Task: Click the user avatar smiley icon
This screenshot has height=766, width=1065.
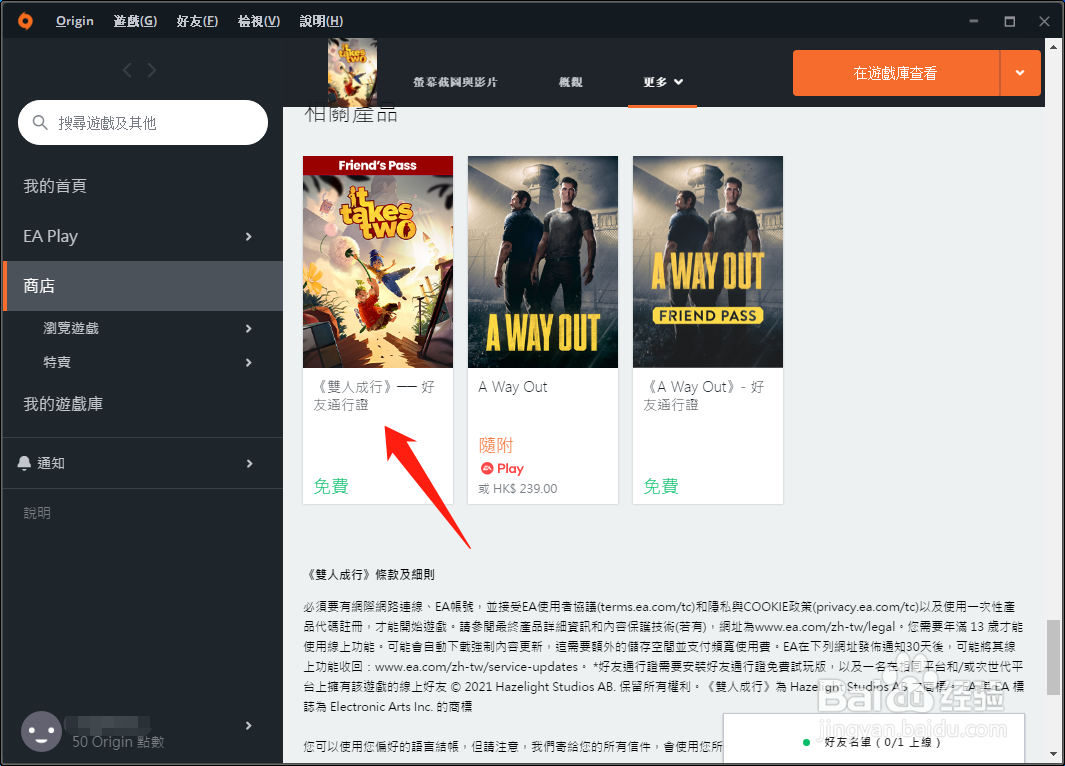Action: coord(41,731)
